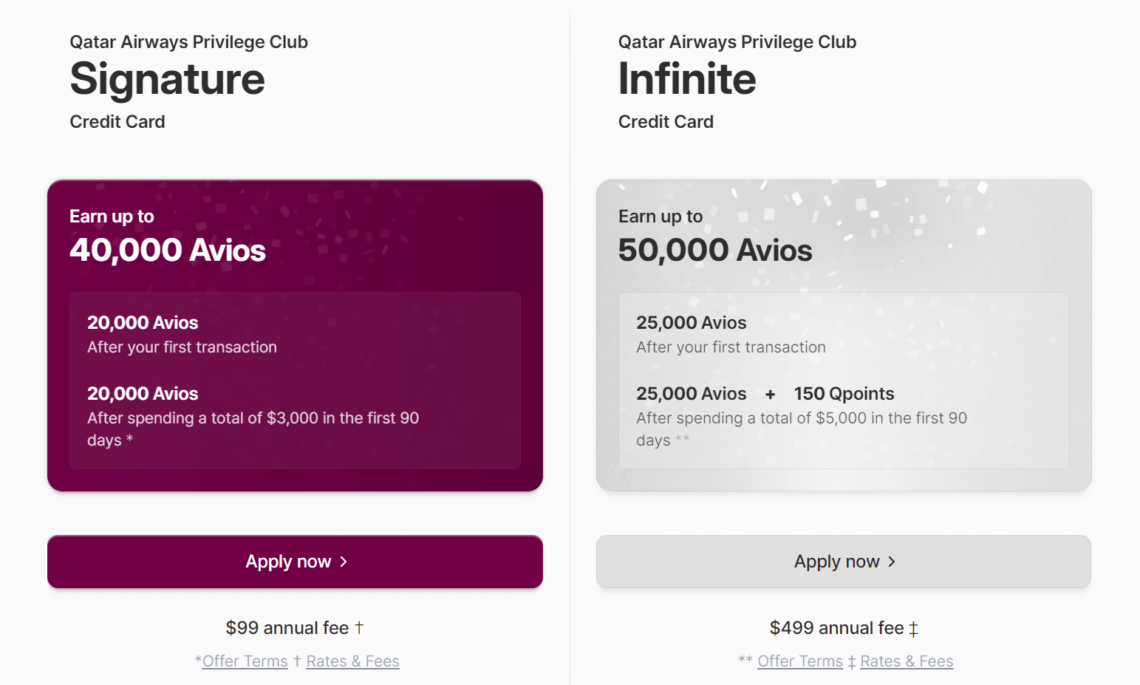Select the maroon 40,000 Avios banner
1140x685 pixels.
pos(295,335)
